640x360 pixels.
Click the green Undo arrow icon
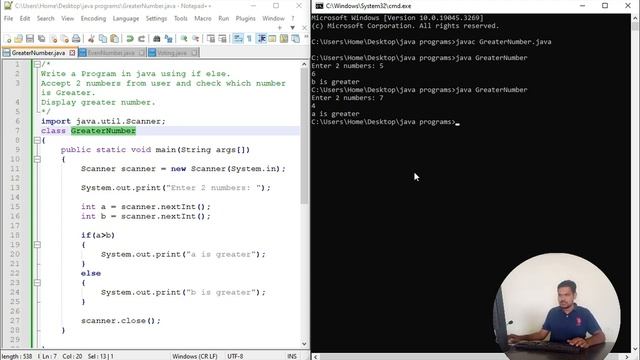(x=130, y=39)
